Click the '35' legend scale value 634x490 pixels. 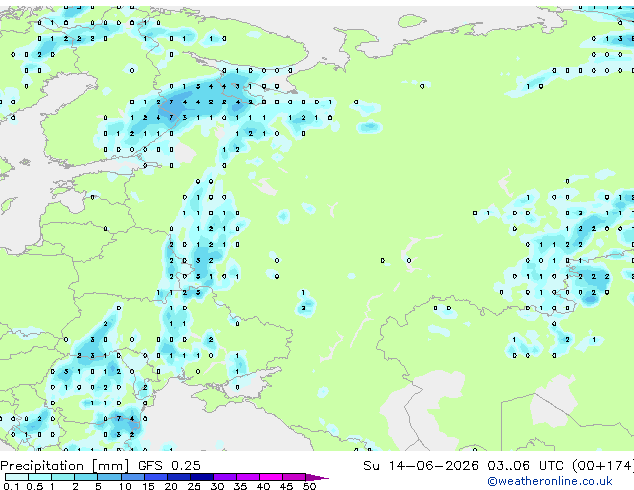click(240, 486)
